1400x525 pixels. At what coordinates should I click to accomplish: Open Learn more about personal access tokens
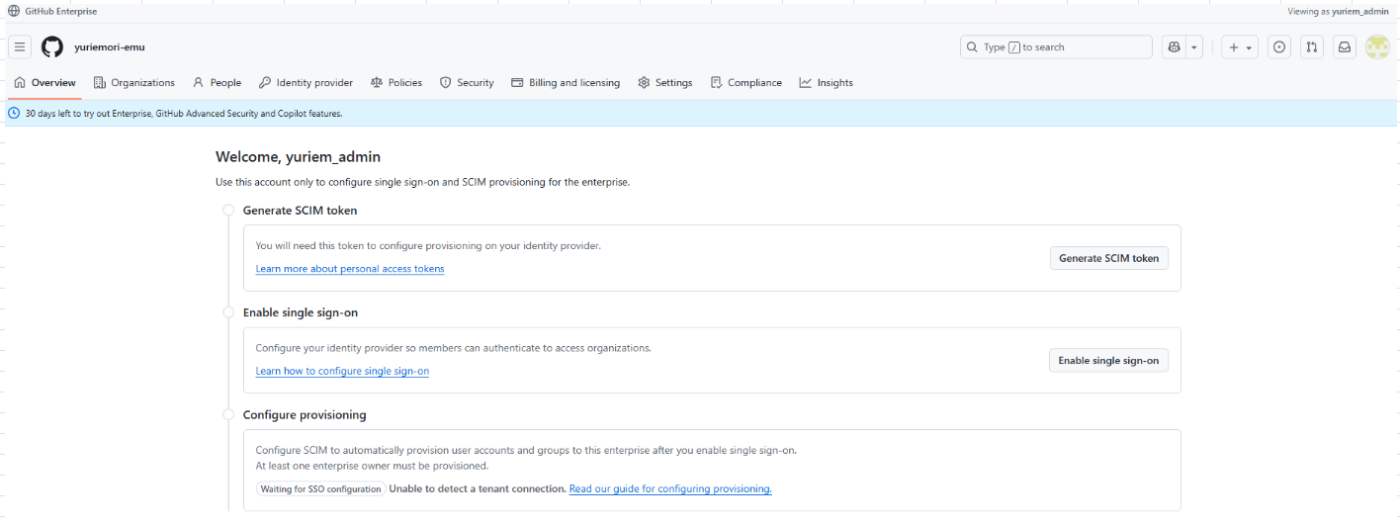[x=350, y=269]
